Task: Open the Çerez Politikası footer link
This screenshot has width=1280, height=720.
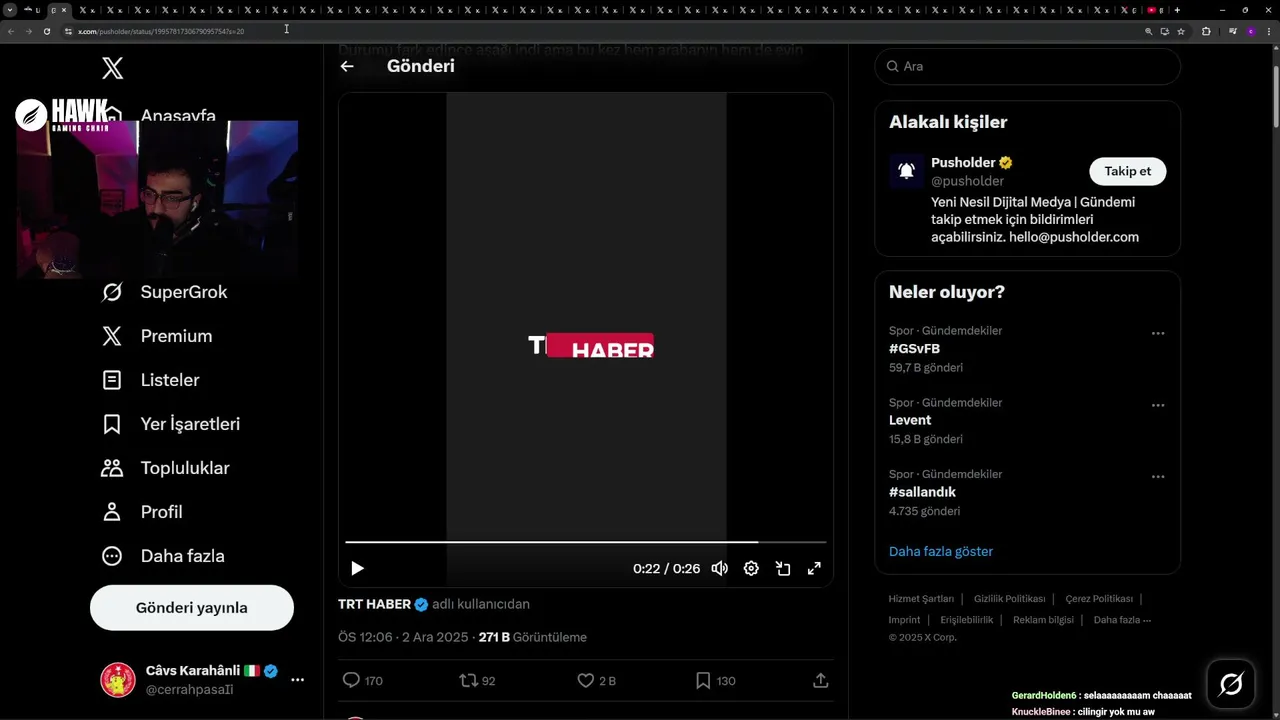Action: (1099, 599)
